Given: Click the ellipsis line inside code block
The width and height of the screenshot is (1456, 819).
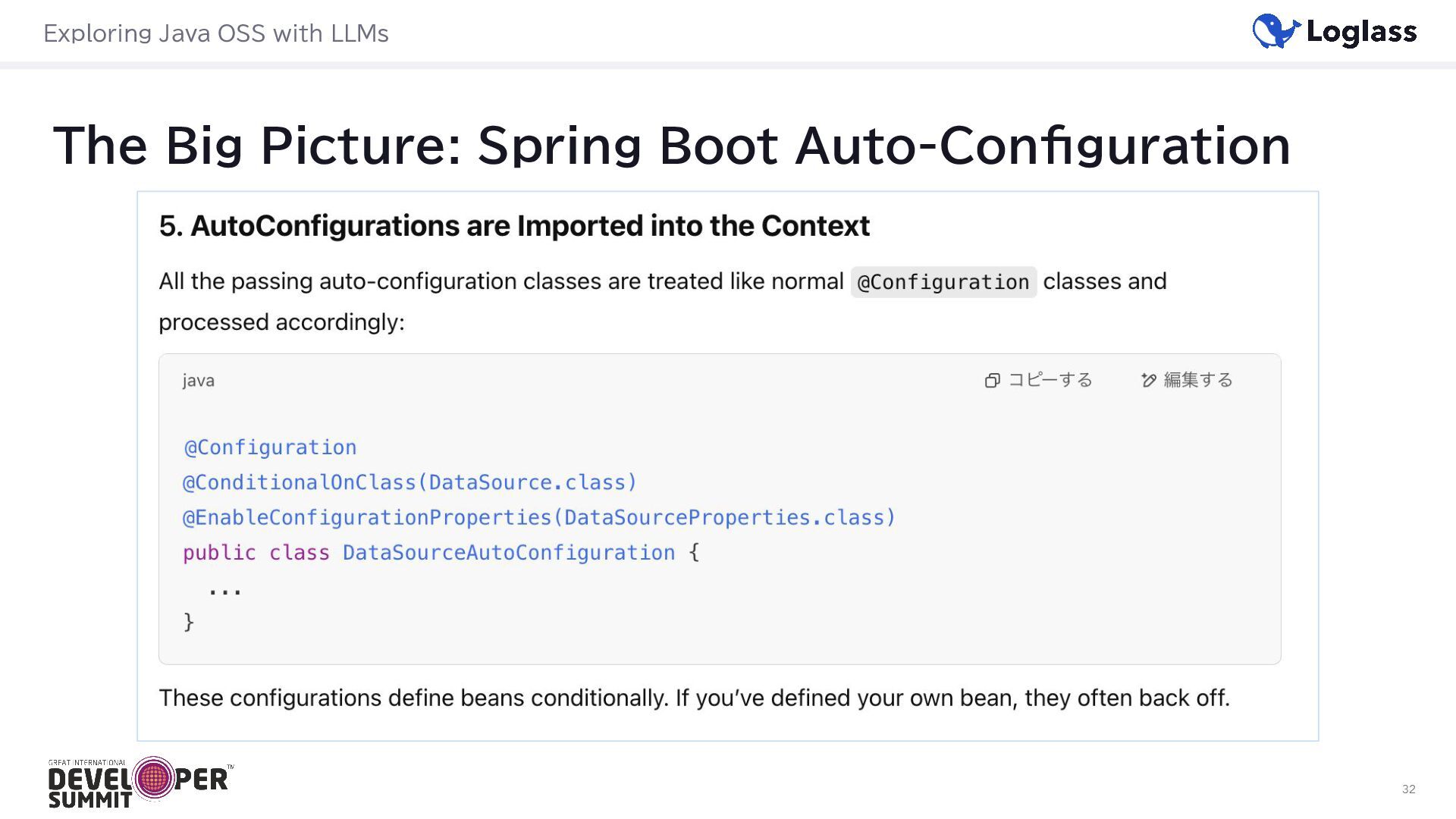Looking at the screenshot, I should [224, 589].
